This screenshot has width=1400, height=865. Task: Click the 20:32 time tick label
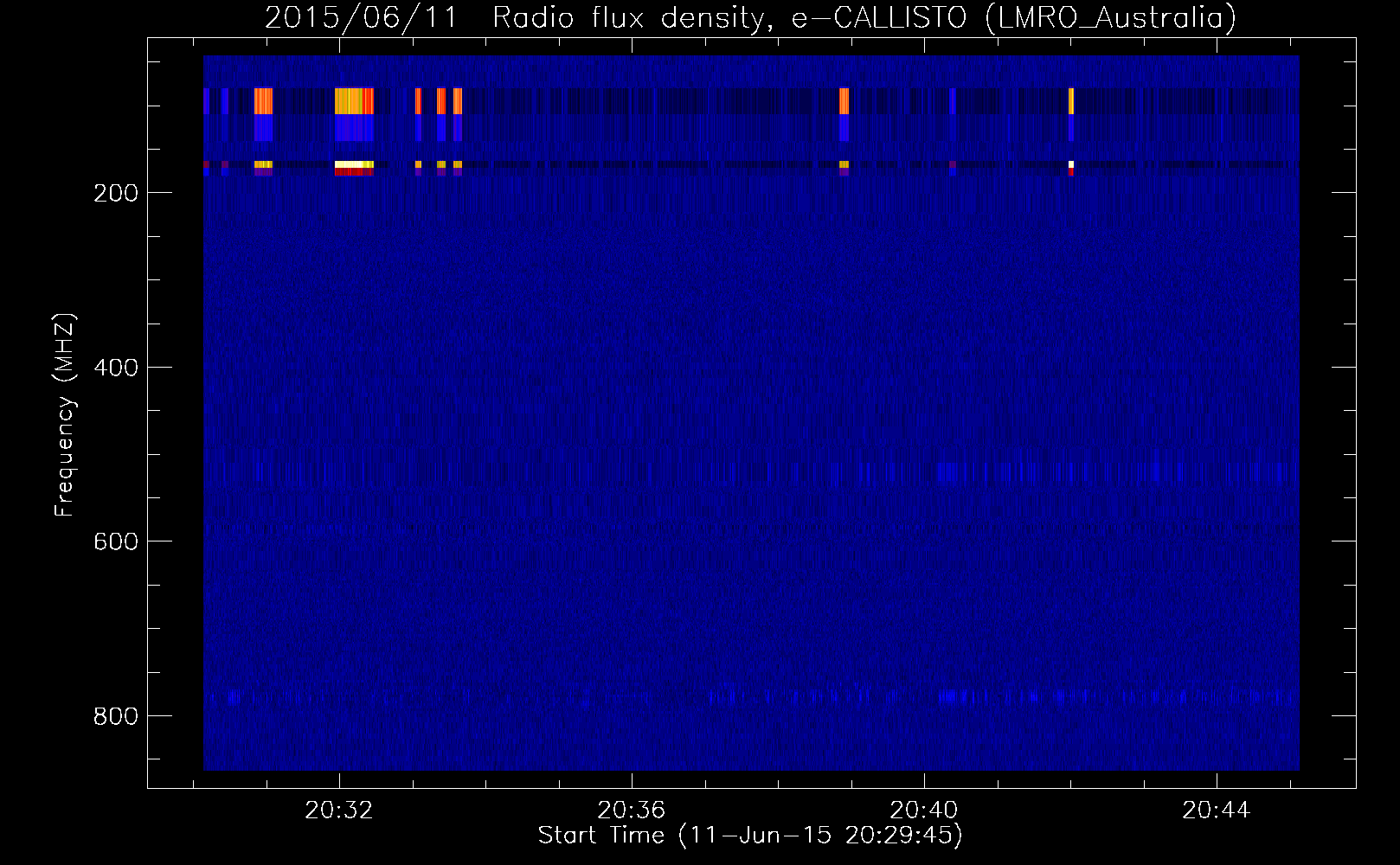339,810
